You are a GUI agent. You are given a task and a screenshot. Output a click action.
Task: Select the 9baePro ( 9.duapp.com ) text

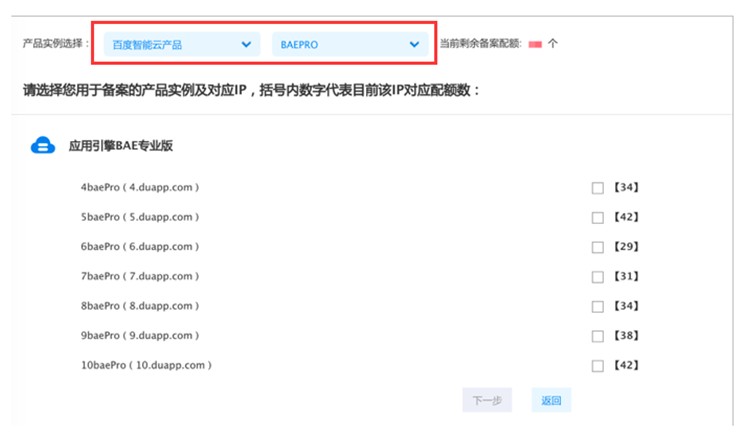(140, 335)
